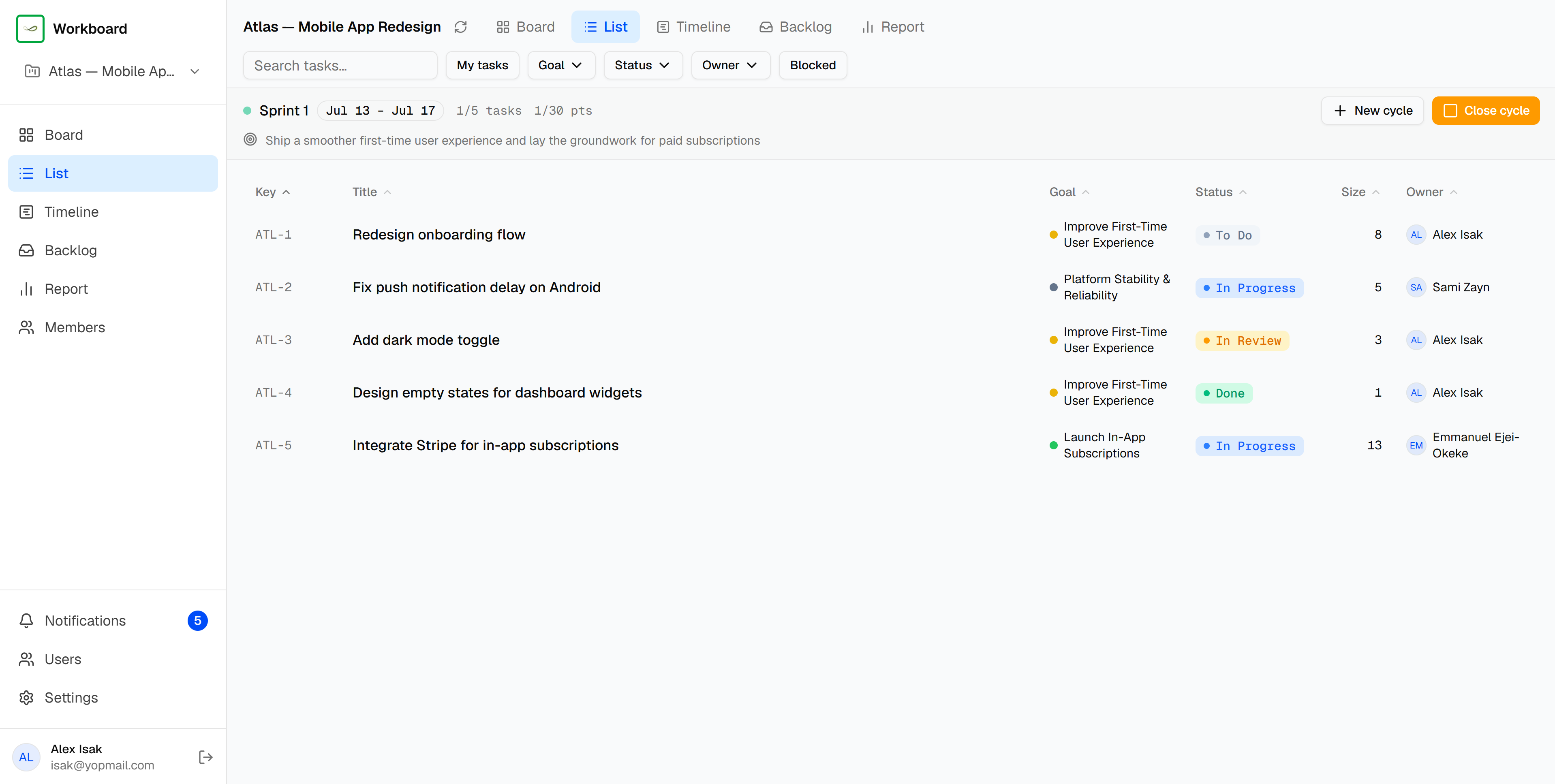Open the Owner filter dropdown
Image resolution: width=1555 pixels, height=784 pixels.
(730, 65)
